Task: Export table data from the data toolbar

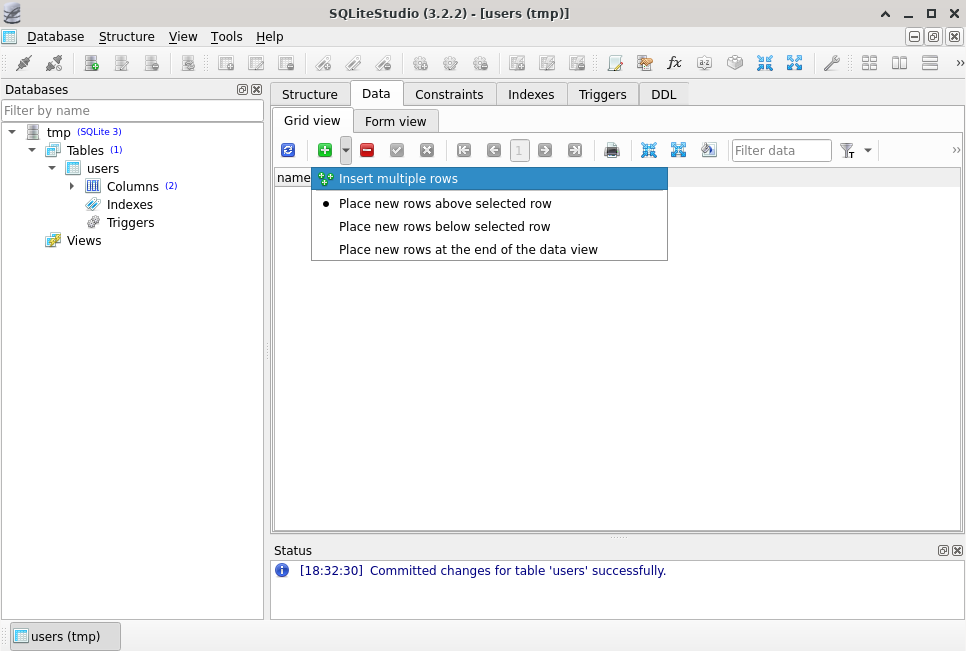Action: pyautogui.click(x=678, y=150)
